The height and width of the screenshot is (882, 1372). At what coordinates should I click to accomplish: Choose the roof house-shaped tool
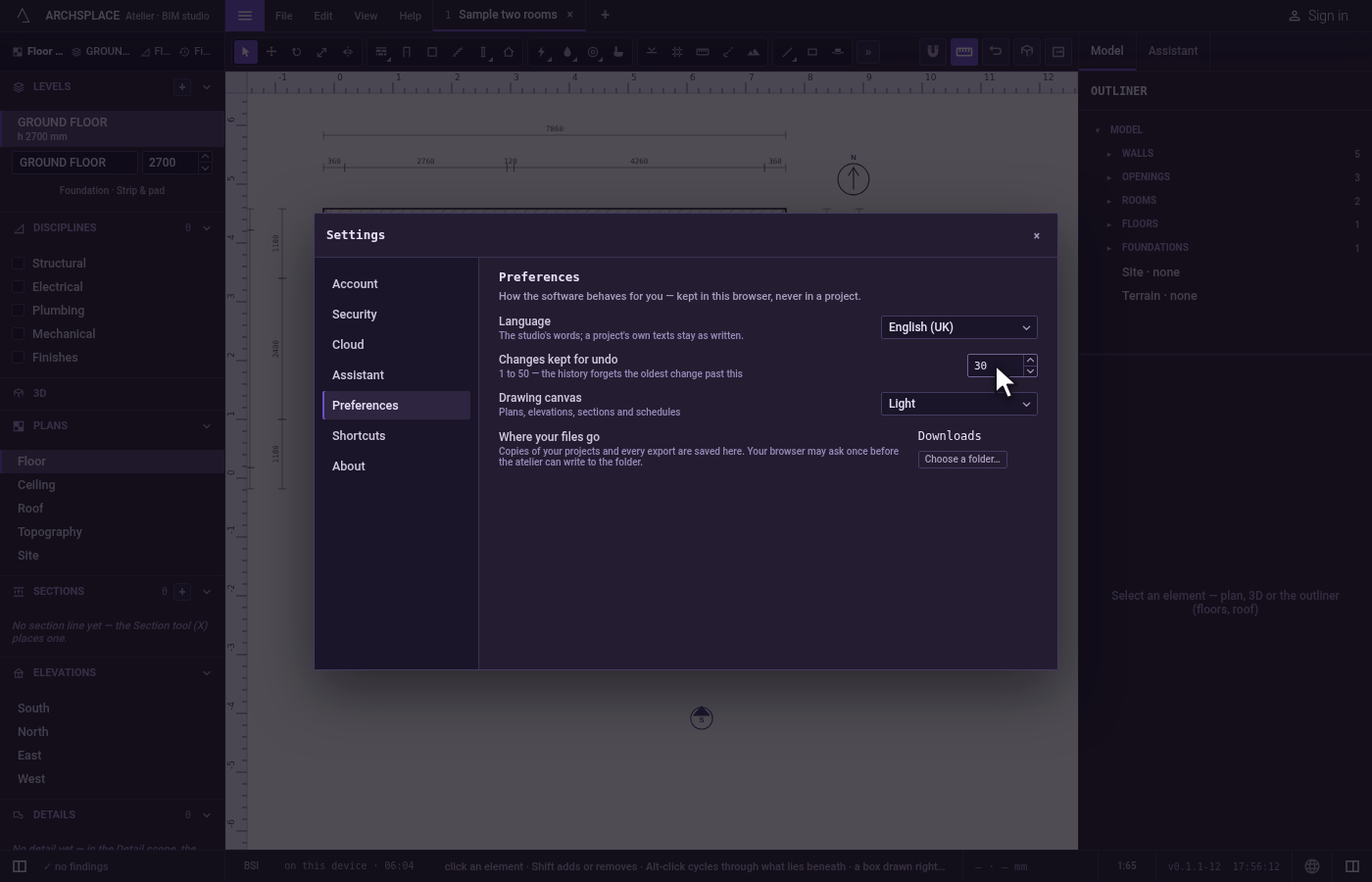[x=509, y=52]
